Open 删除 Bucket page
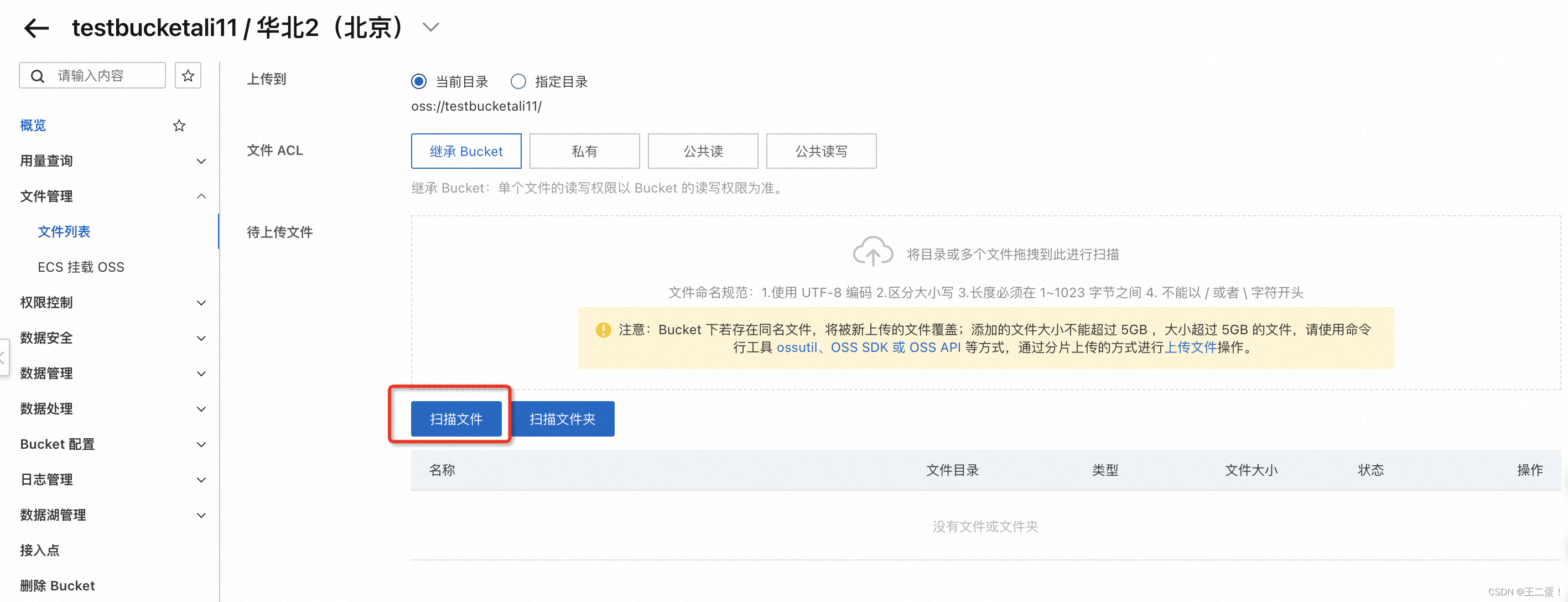Viewport: 1568px width, 602px height. point(57,585)
